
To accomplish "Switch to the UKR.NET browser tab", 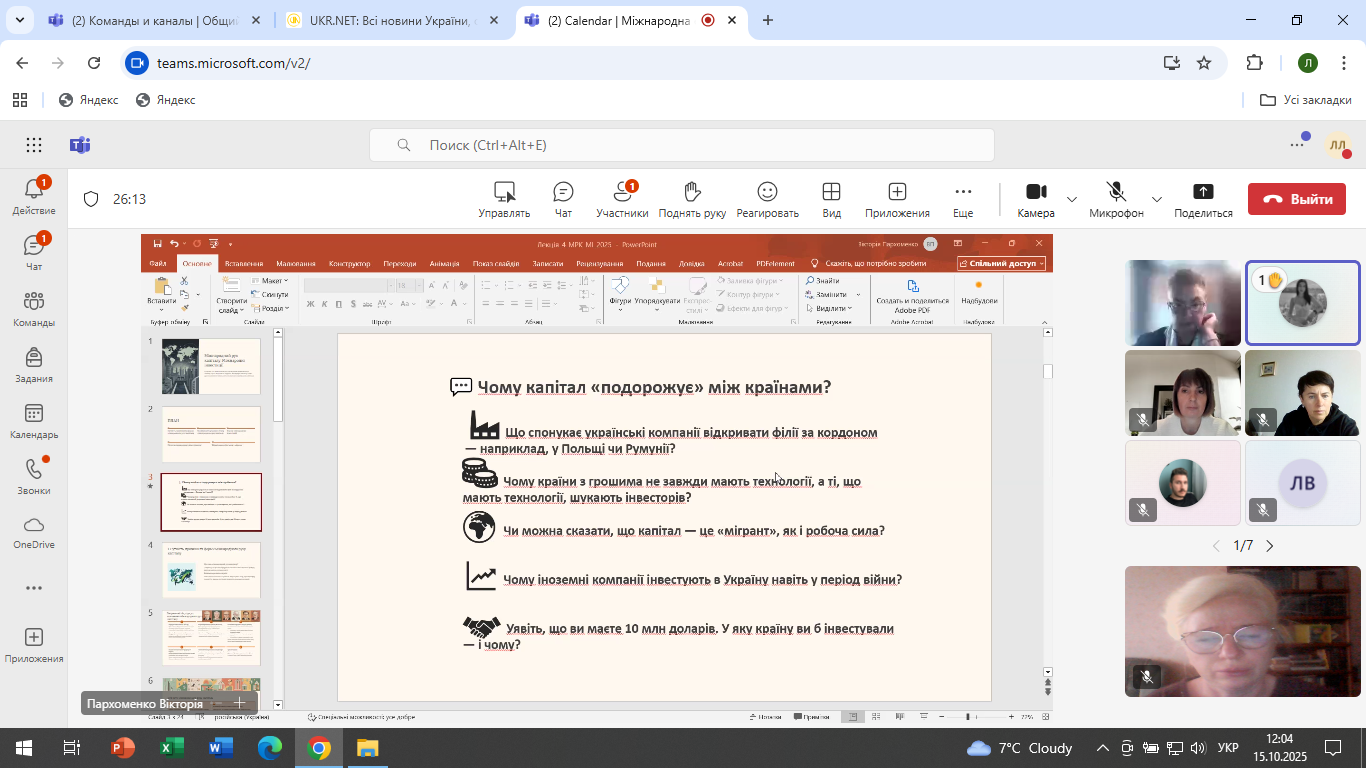I will coord(392,21).
